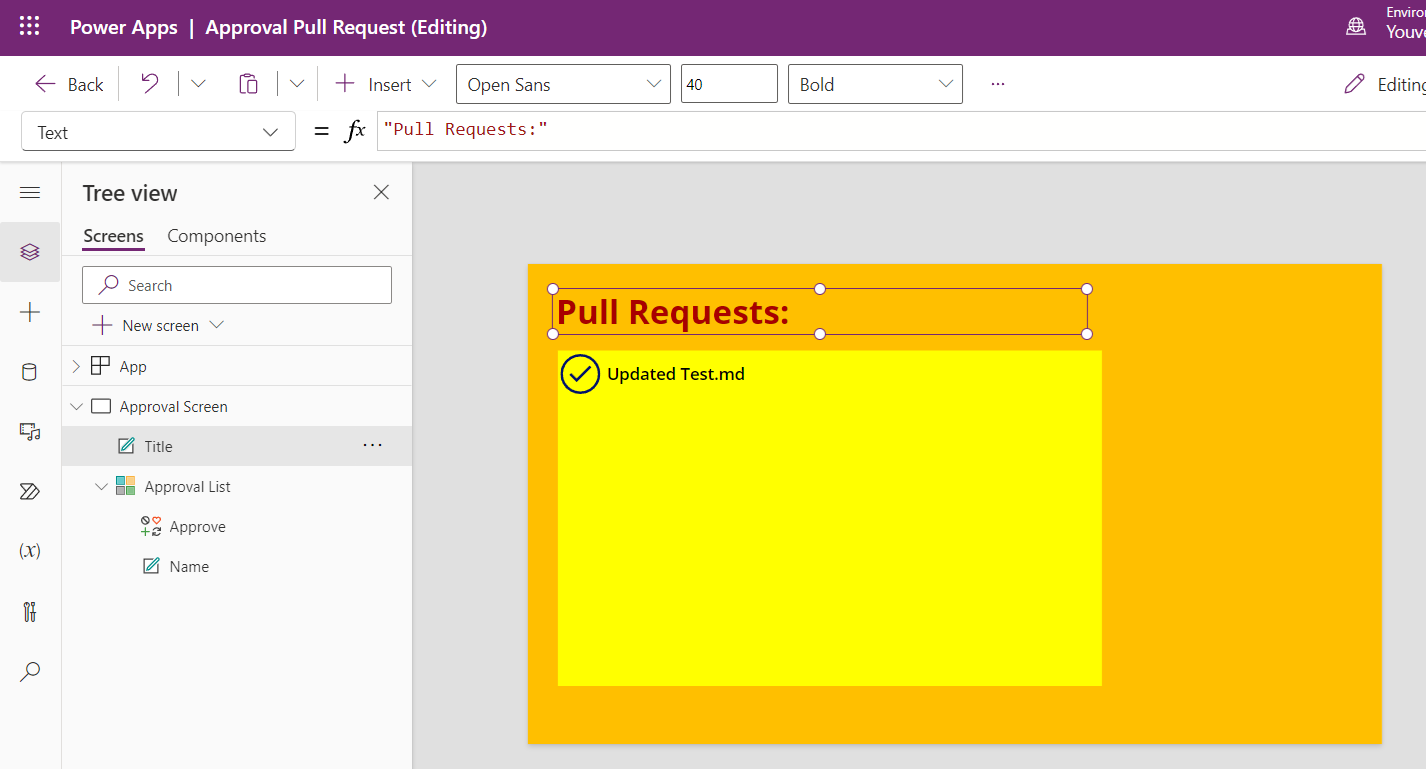Image resolution: width=1426 pixels, height=769 pixels.
Task: Collapse the Approval Screen tree node
Action: coord(77,406)
